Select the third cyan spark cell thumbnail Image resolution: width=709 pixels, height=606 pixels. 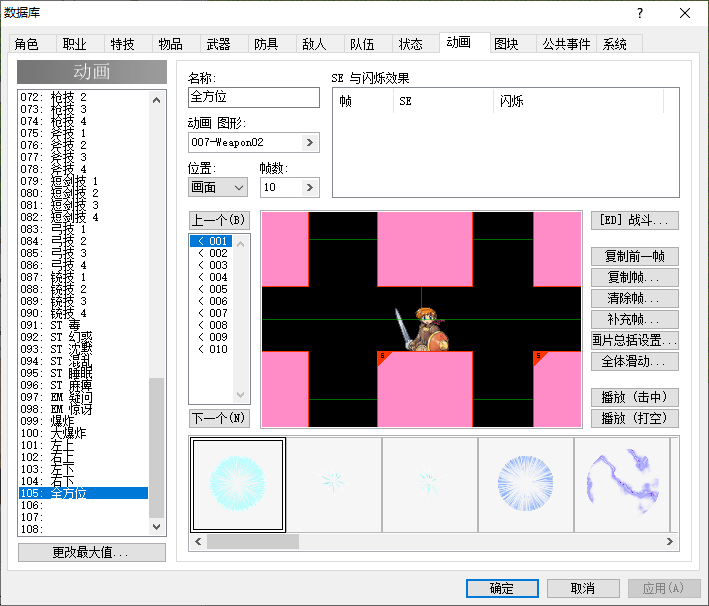pyautogui.click(x=430, y=484)
